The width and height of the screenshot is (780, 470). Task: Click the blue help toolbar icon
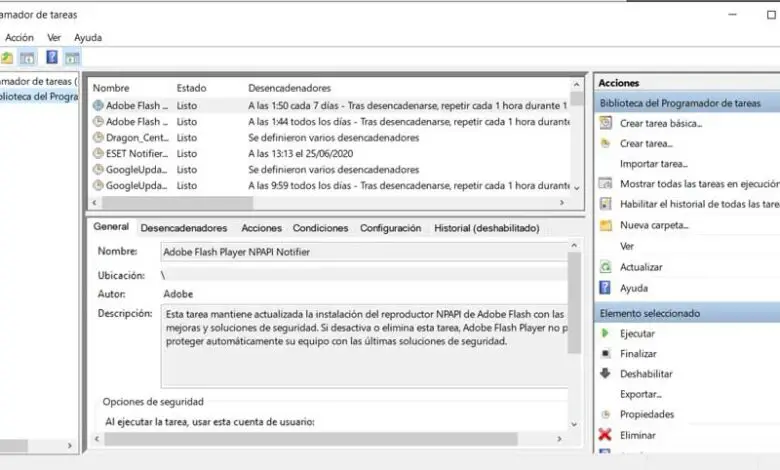52,57
